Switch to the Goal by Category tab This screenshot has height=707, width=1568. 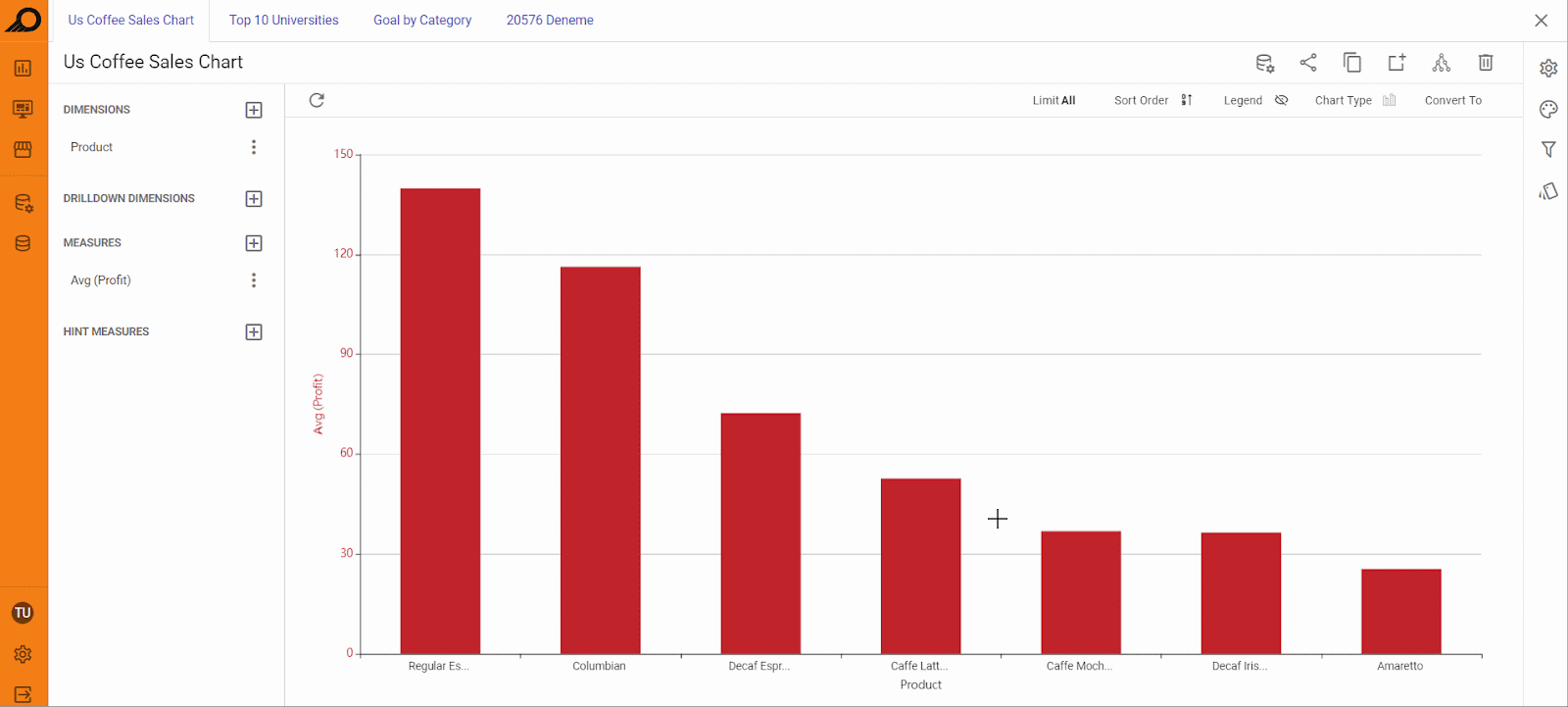pyautogui.click(x=422, y=20)
